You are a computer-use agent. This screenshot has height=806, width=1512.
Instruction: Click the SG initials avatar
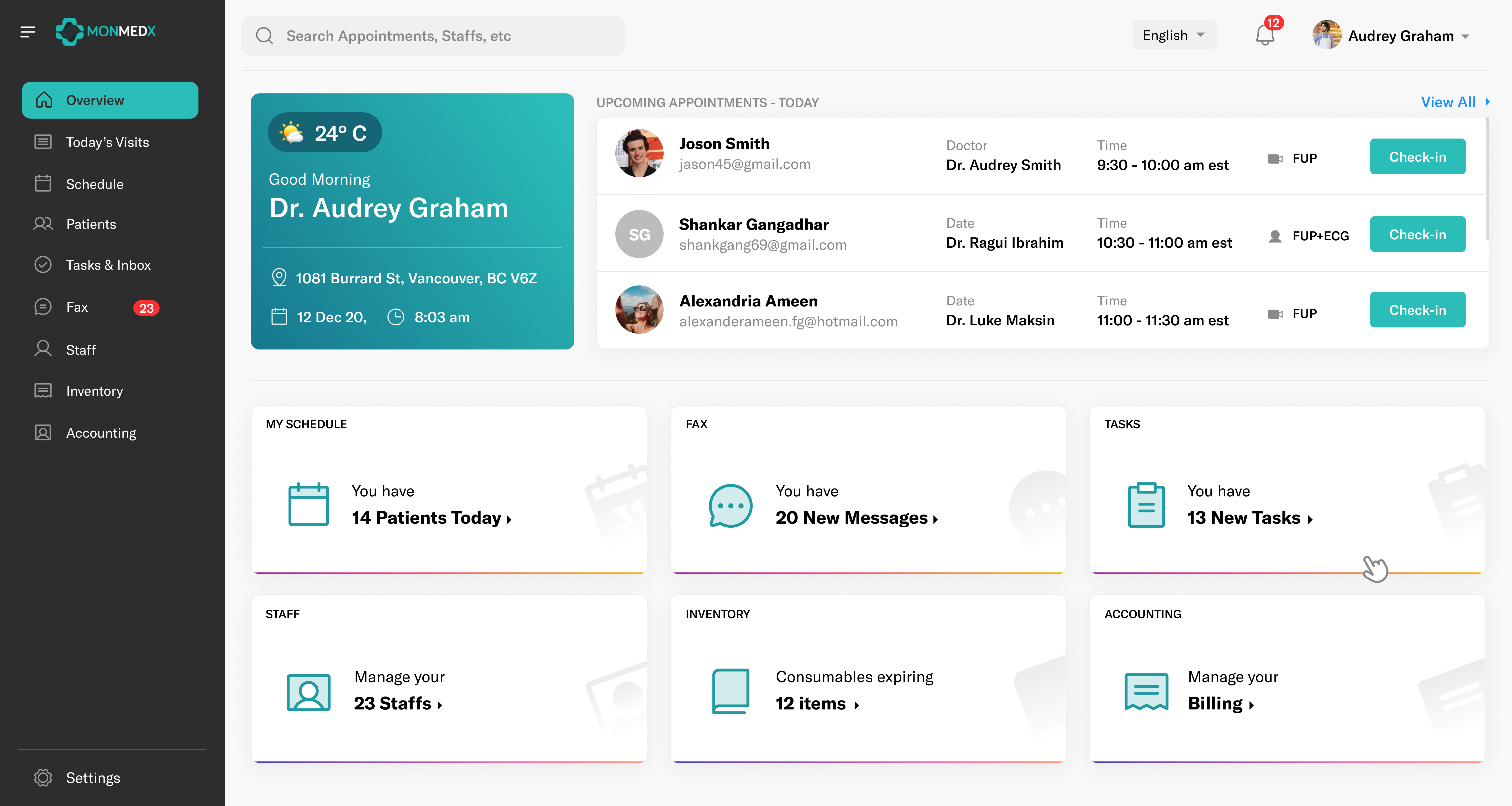639,234
